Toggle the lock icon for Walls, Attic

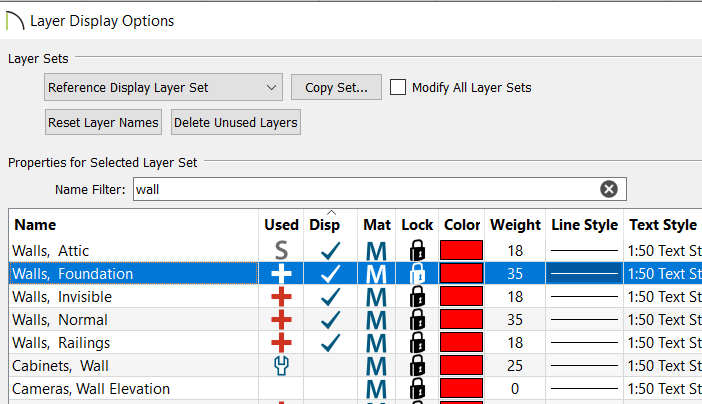[x=417, y=250]
